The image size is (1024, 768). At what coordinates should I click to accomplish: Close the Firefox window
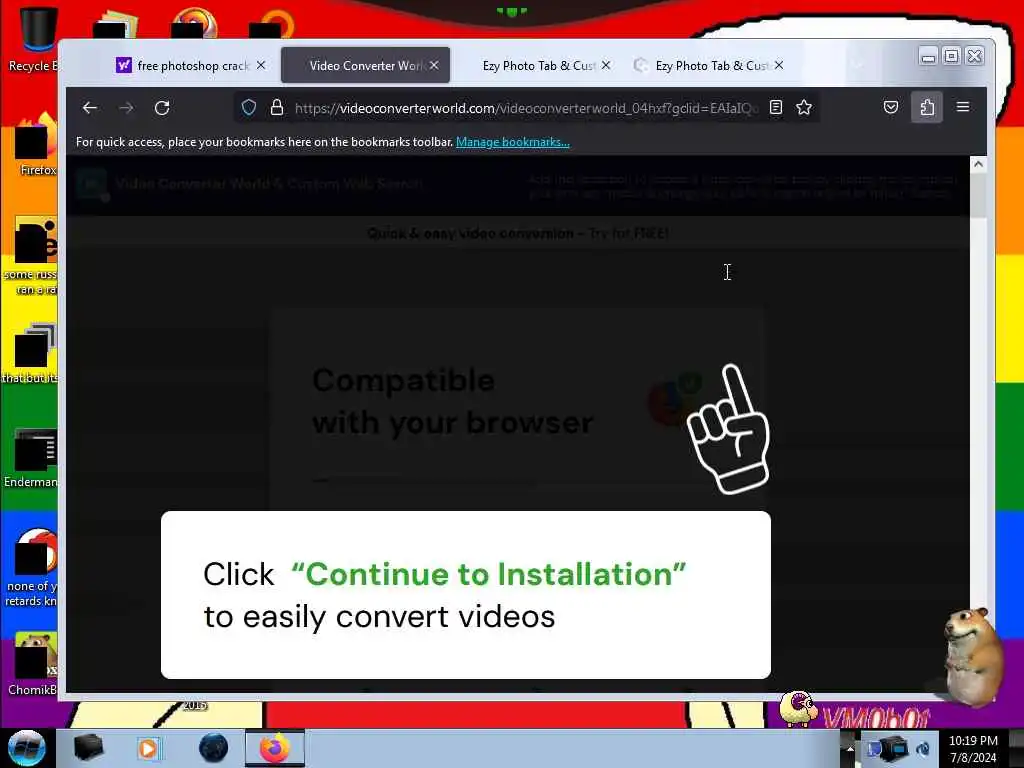(x=974, y=56)
